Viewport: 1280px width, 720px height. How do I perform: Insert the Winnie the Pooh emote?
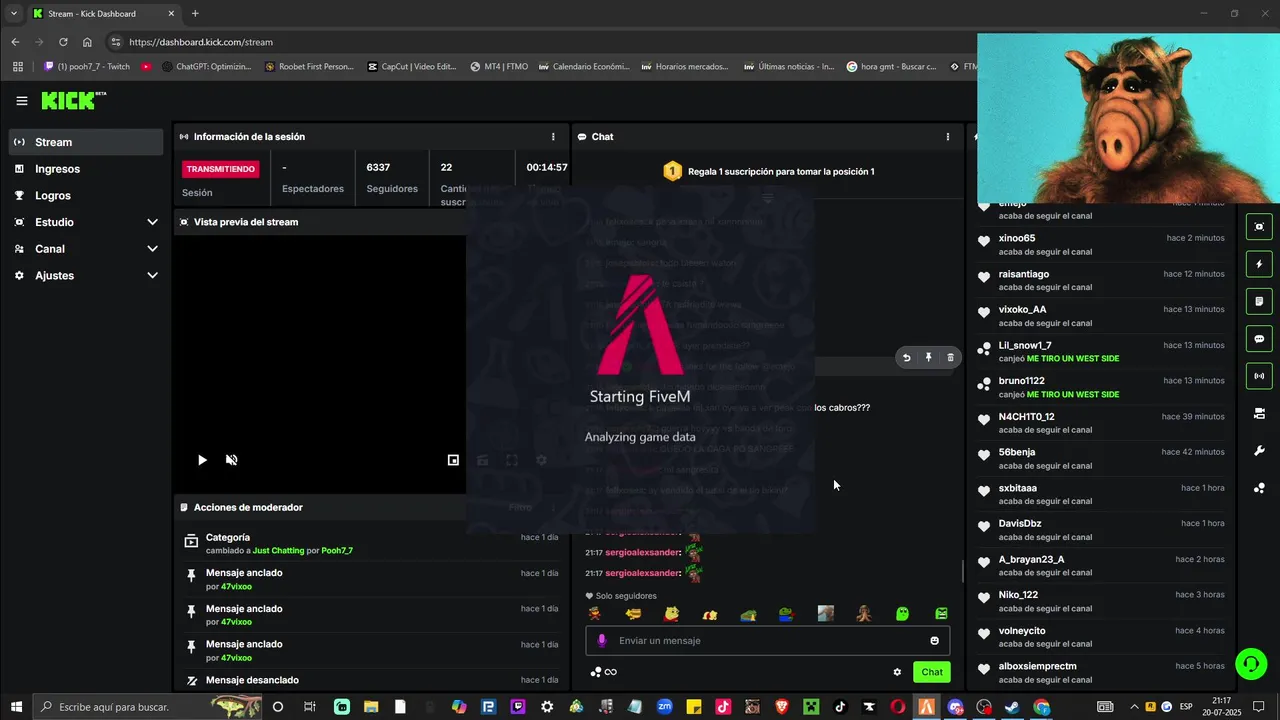(672, 614)
